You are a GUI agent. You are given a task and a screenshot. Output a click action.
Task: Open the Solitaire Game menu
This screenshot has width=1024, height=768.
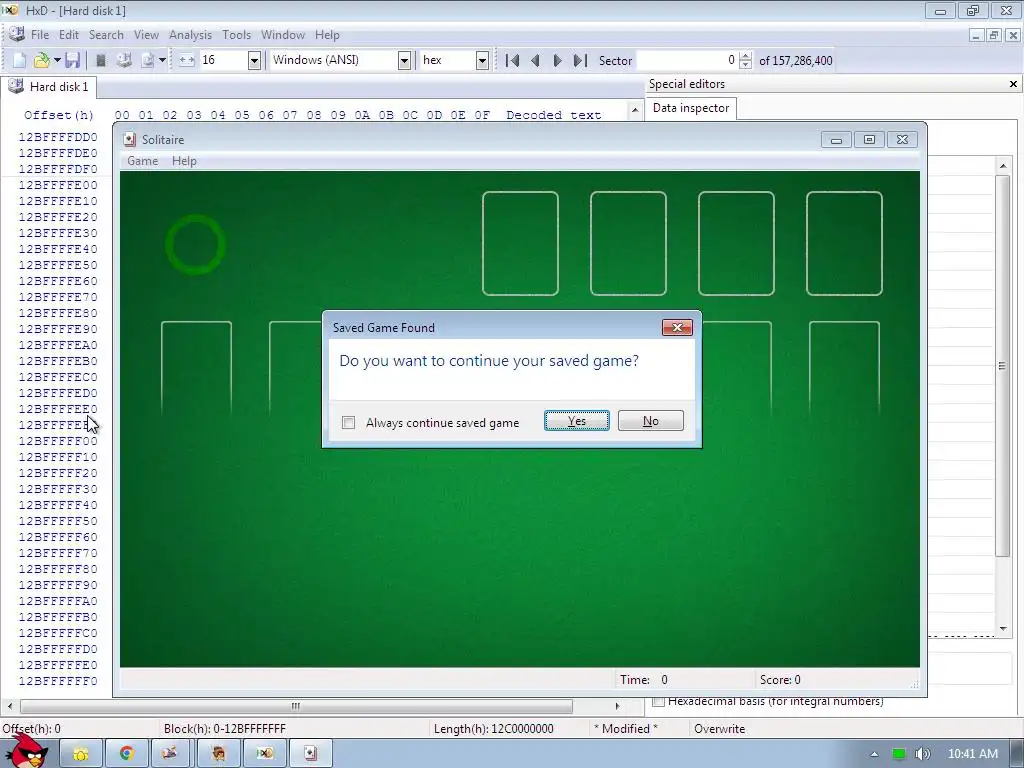(142, 161)
